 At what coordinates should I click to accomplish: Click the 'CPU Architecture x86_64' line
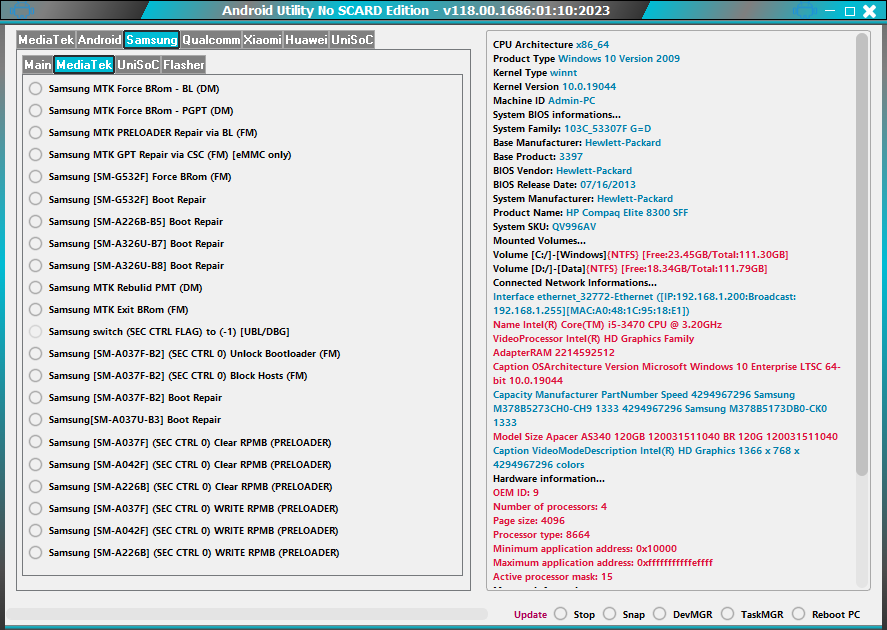point(551,45)
